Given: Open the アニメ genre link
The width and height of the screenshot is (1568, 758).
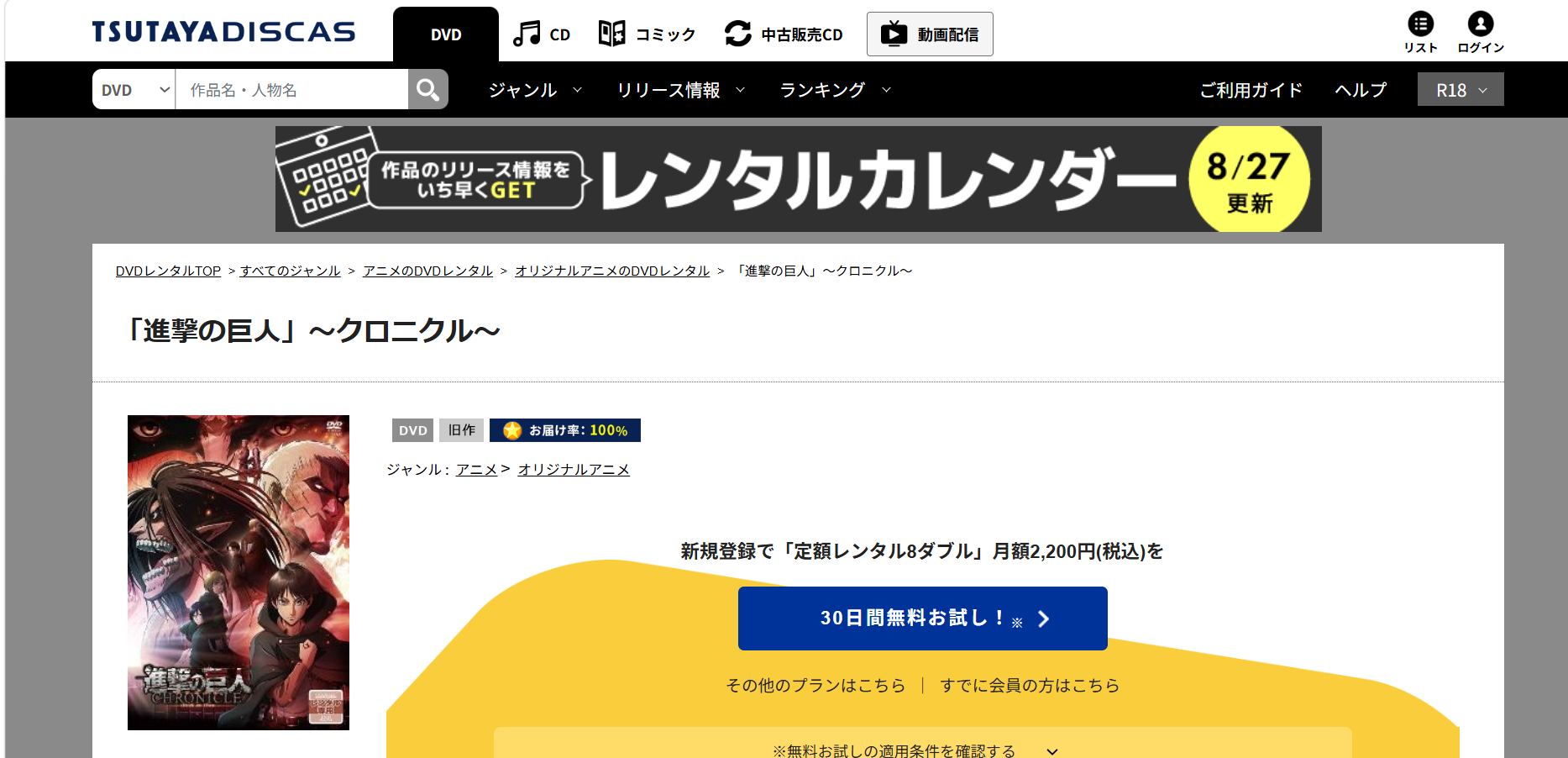Looking at the screenshot, I should click(476, 470).
